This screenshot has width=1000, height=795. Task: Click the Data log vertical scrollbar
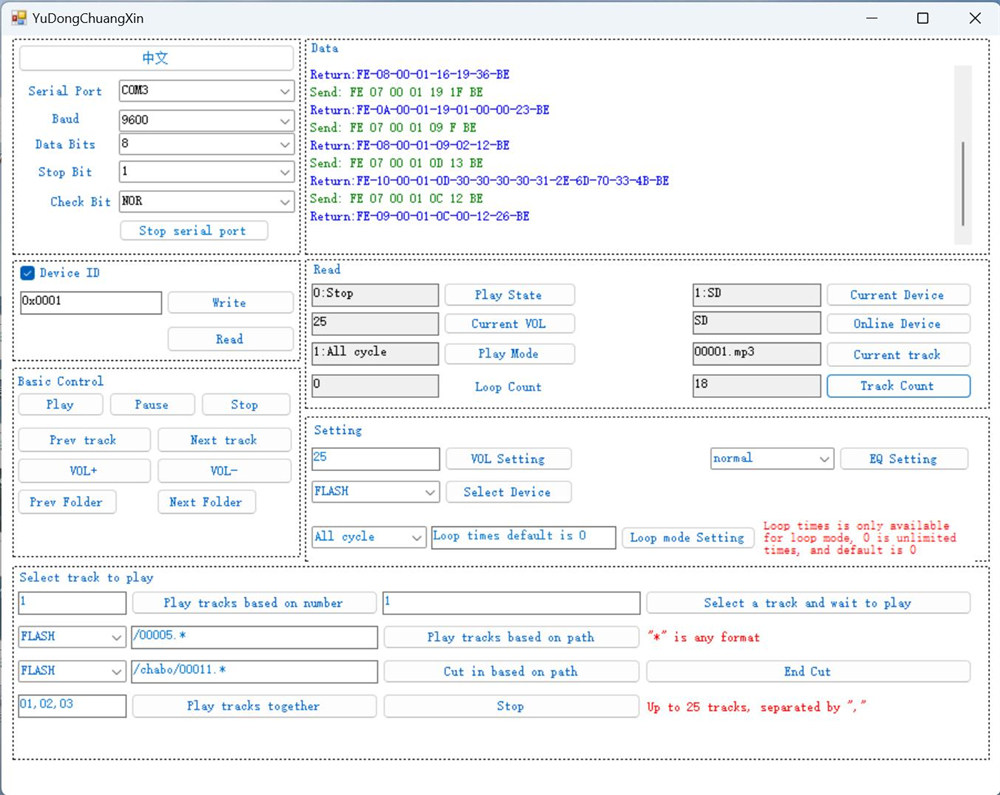coord(963,184)
